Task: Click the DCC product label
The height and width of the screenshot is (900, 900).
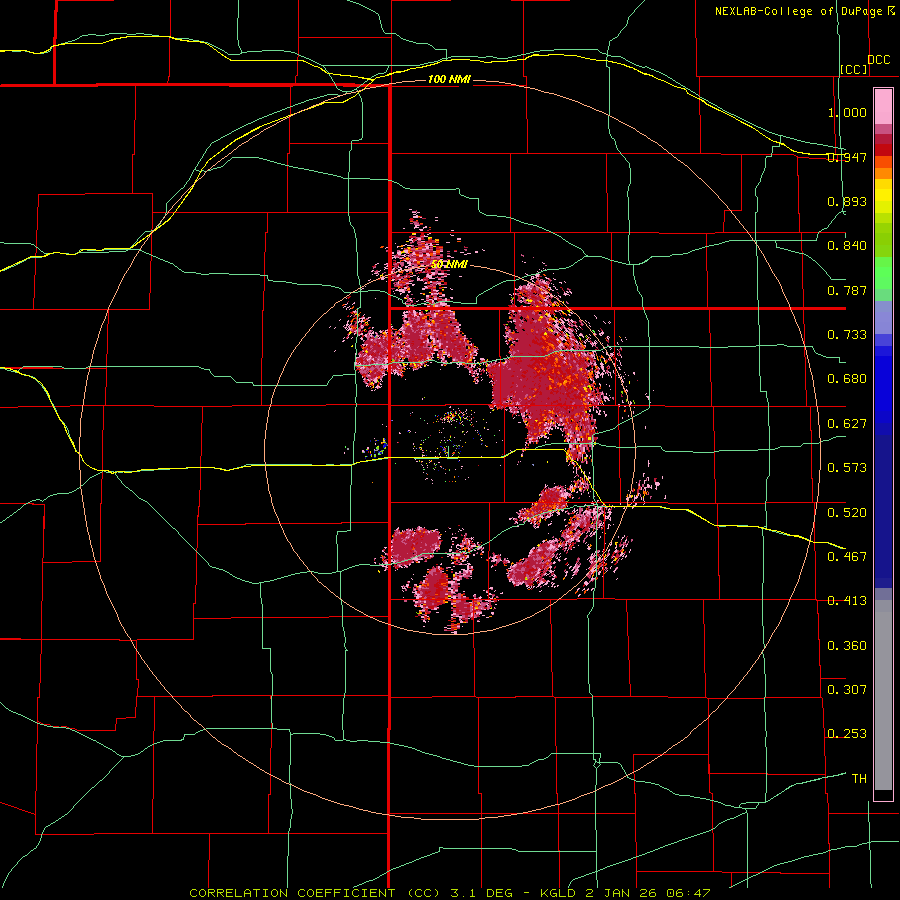Action: 879,60
